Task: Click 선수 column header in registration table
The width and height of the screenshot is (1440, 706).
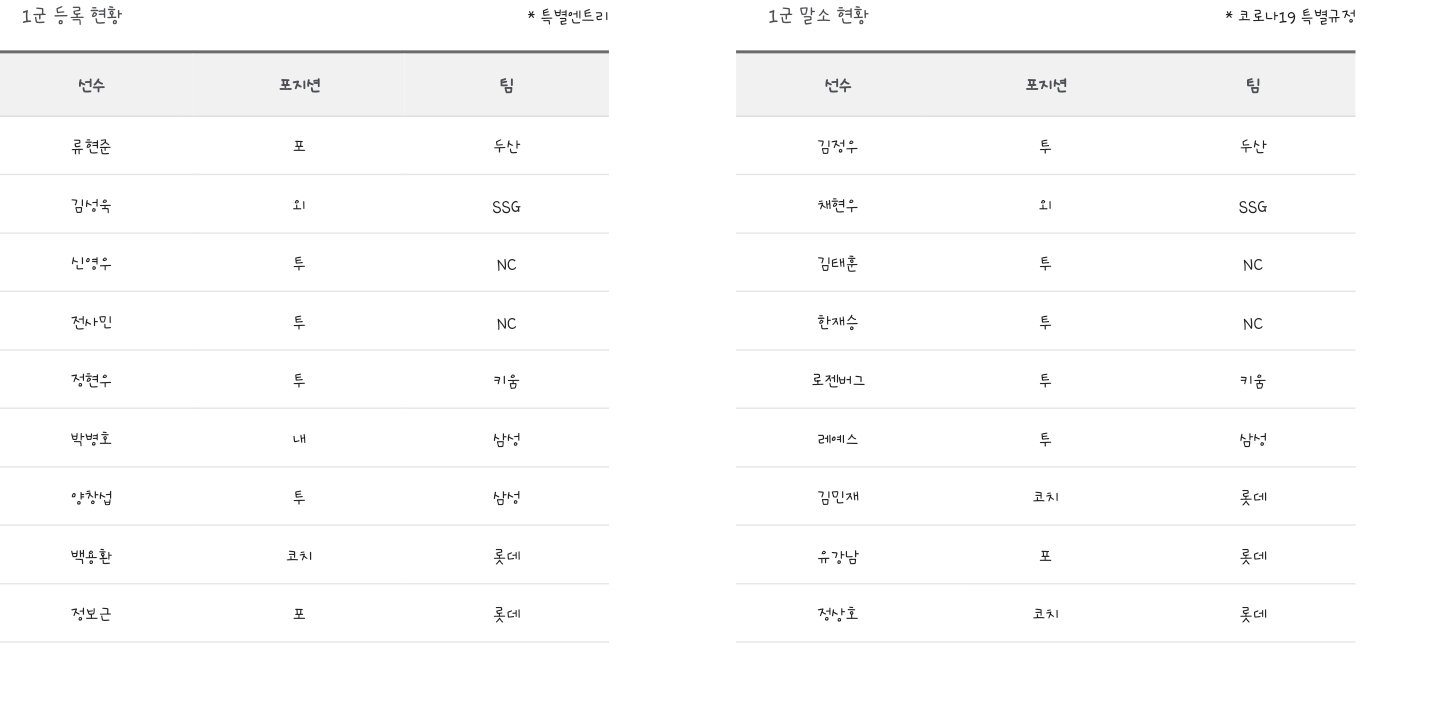Action: pos(91,85)
